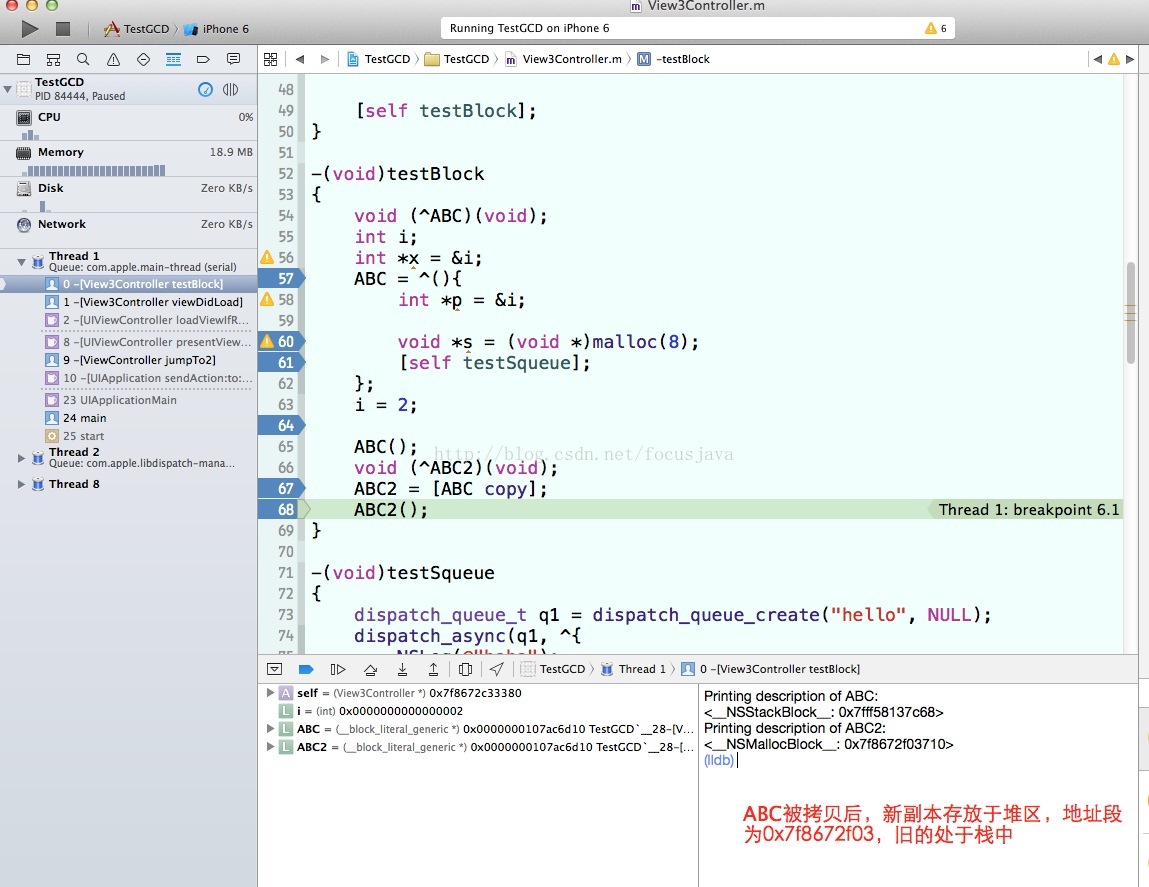
Task: Click Continue program execution button
Action: [338, 669]
